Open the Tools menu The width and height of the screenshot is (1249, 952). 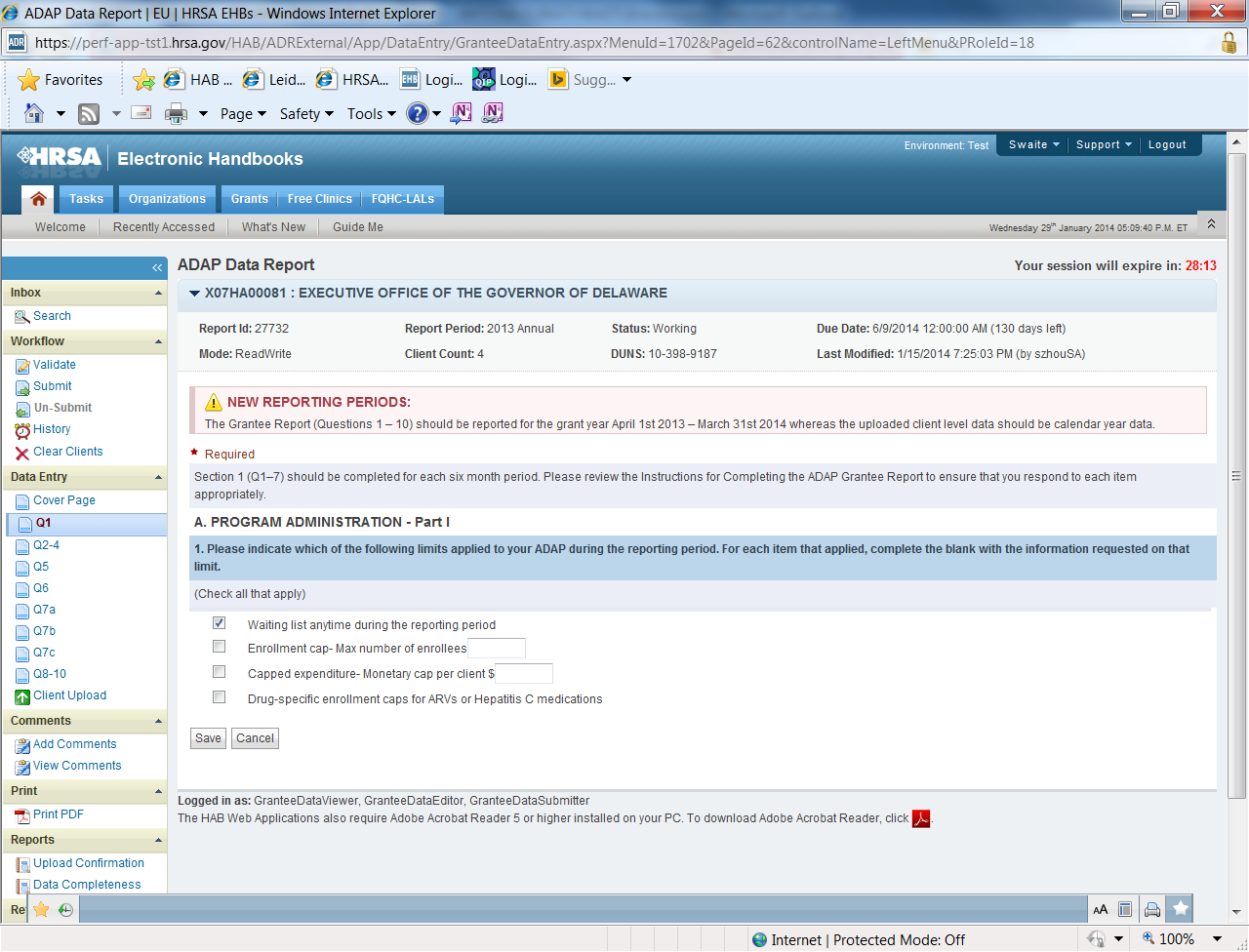(x=372, y=114)
